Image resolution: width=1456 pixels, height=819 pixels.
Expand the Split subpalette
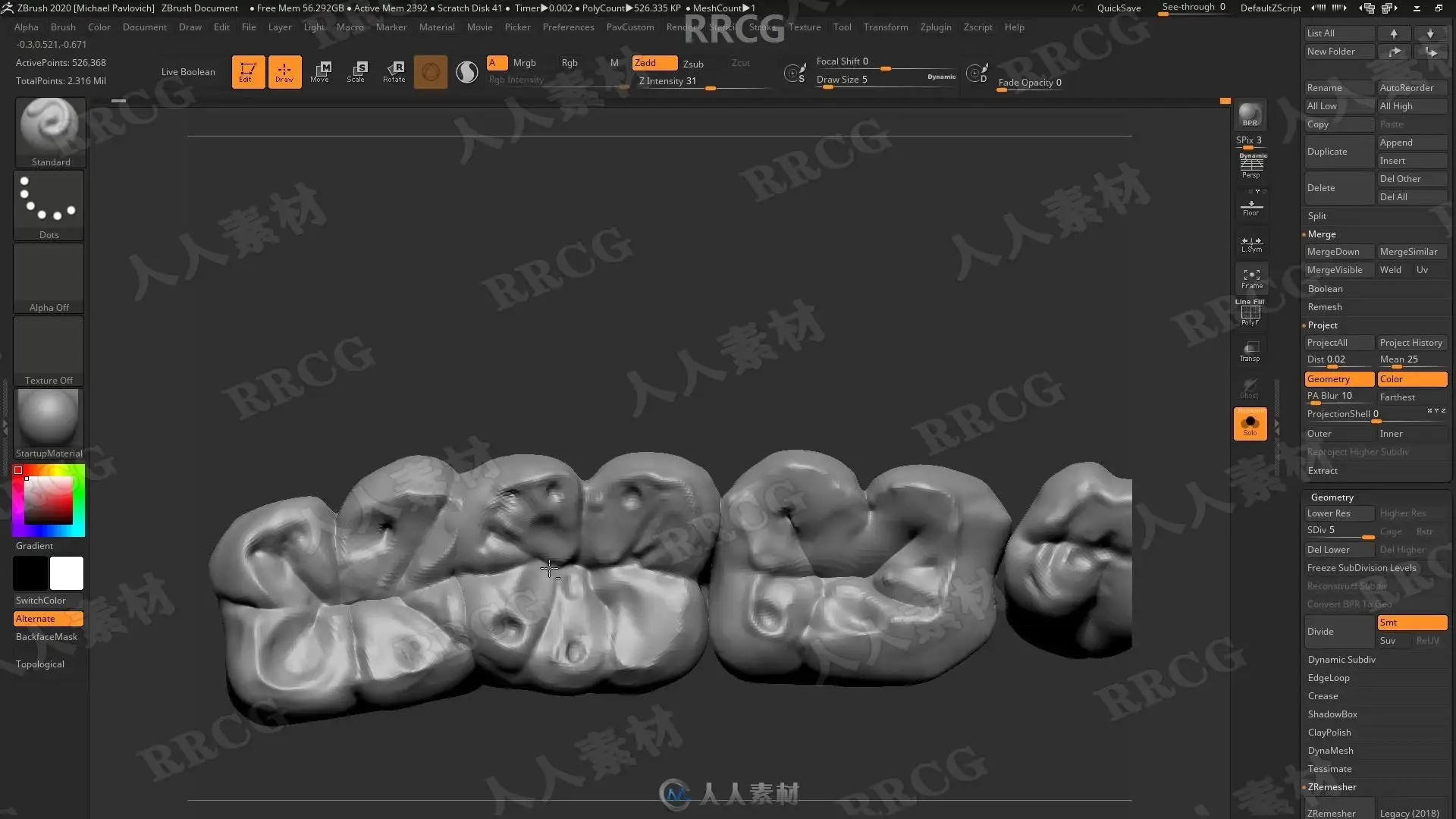point(1317,216)
